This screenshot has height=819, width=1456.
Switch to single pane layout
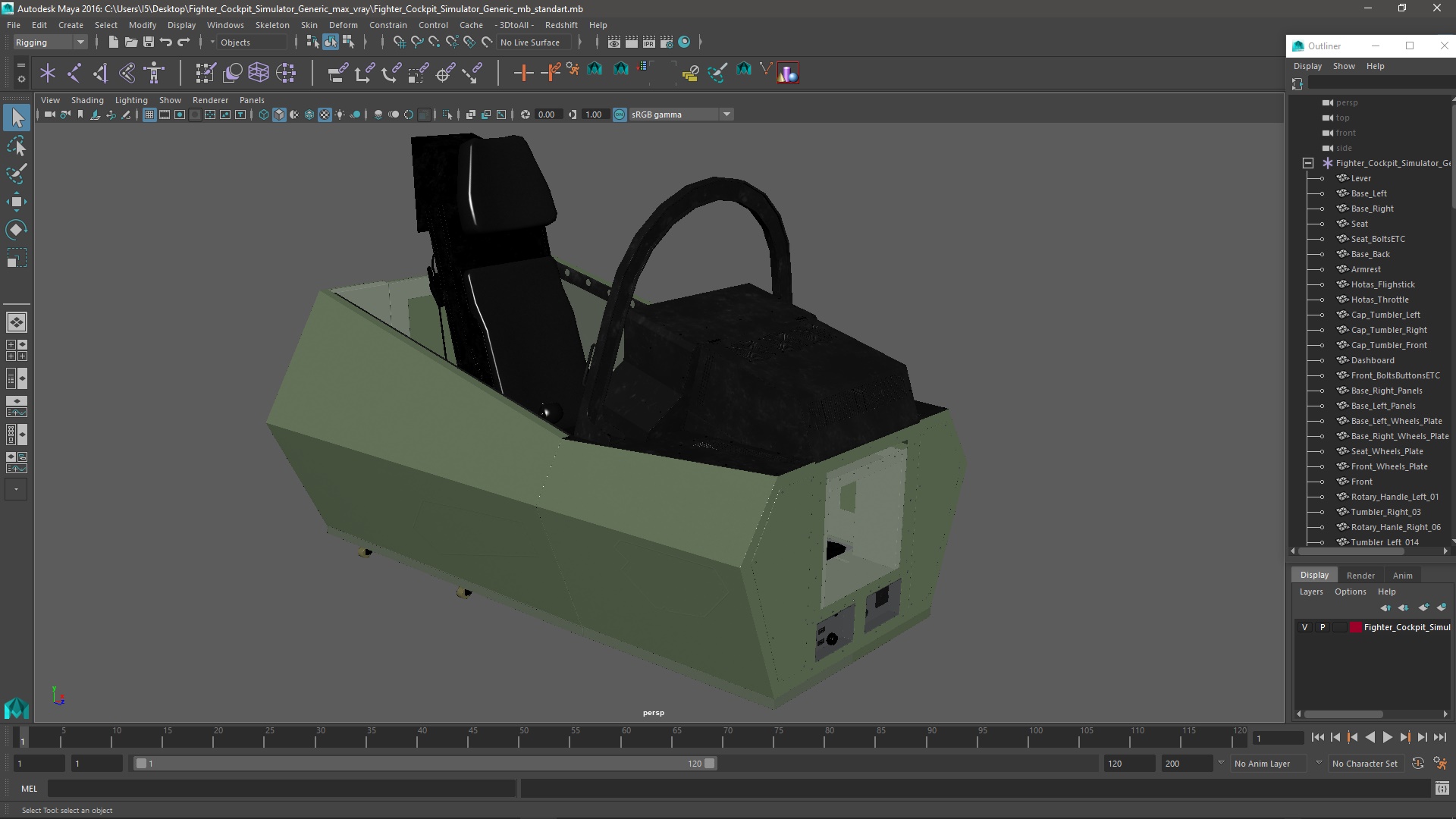click(17, 322)
